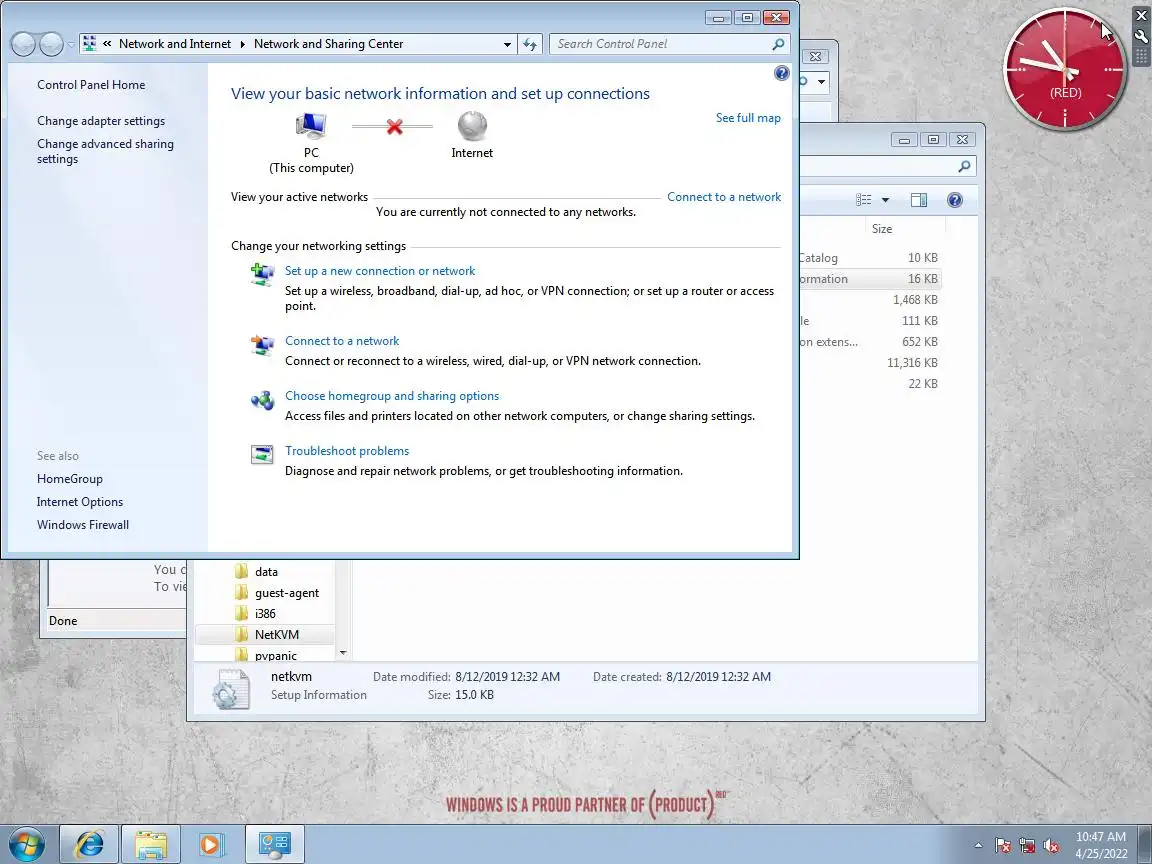Click the netkvm setup information file icon

click(230, 688)
